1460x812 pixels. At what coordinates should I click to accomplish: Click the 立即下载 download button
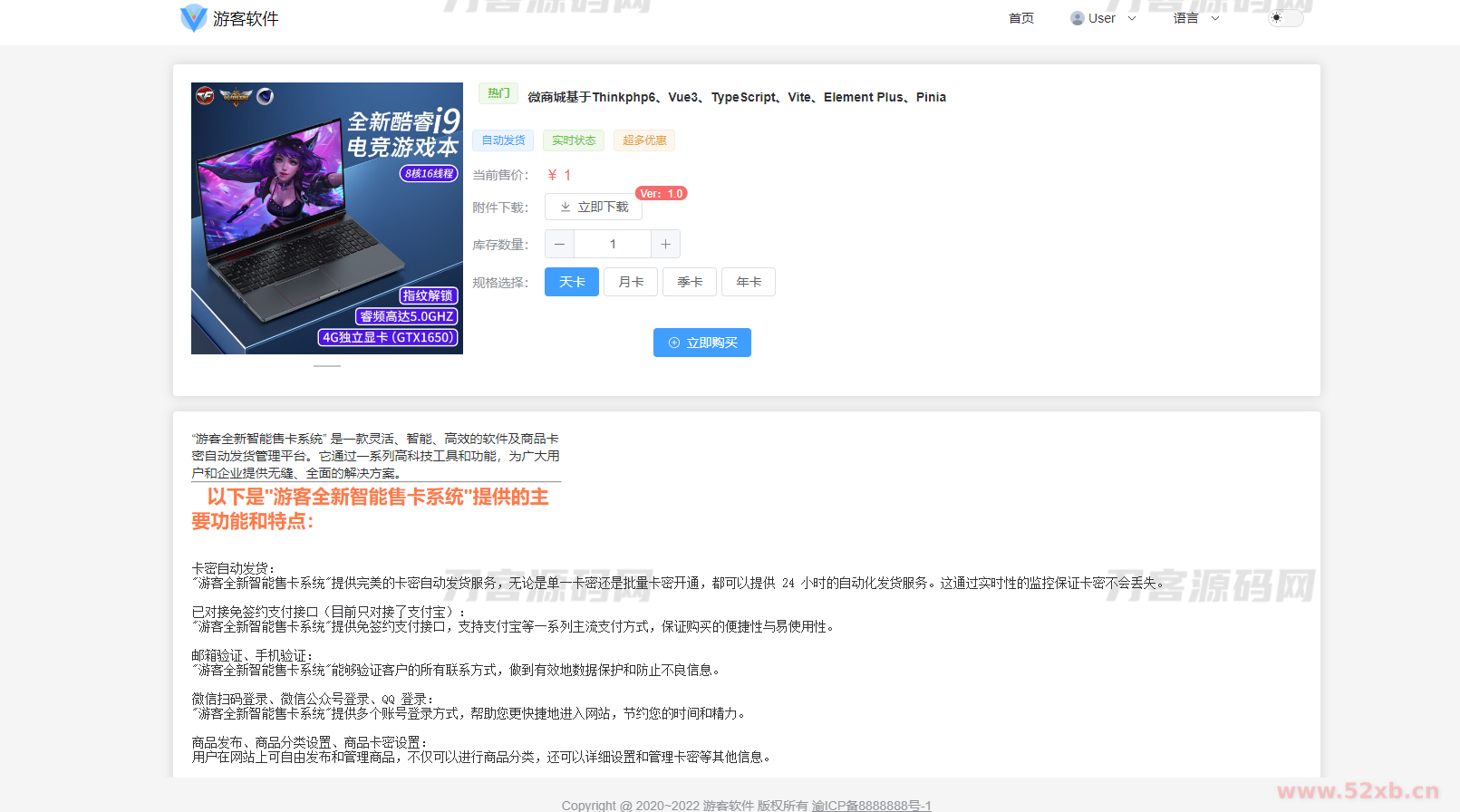tap(594, 207)
